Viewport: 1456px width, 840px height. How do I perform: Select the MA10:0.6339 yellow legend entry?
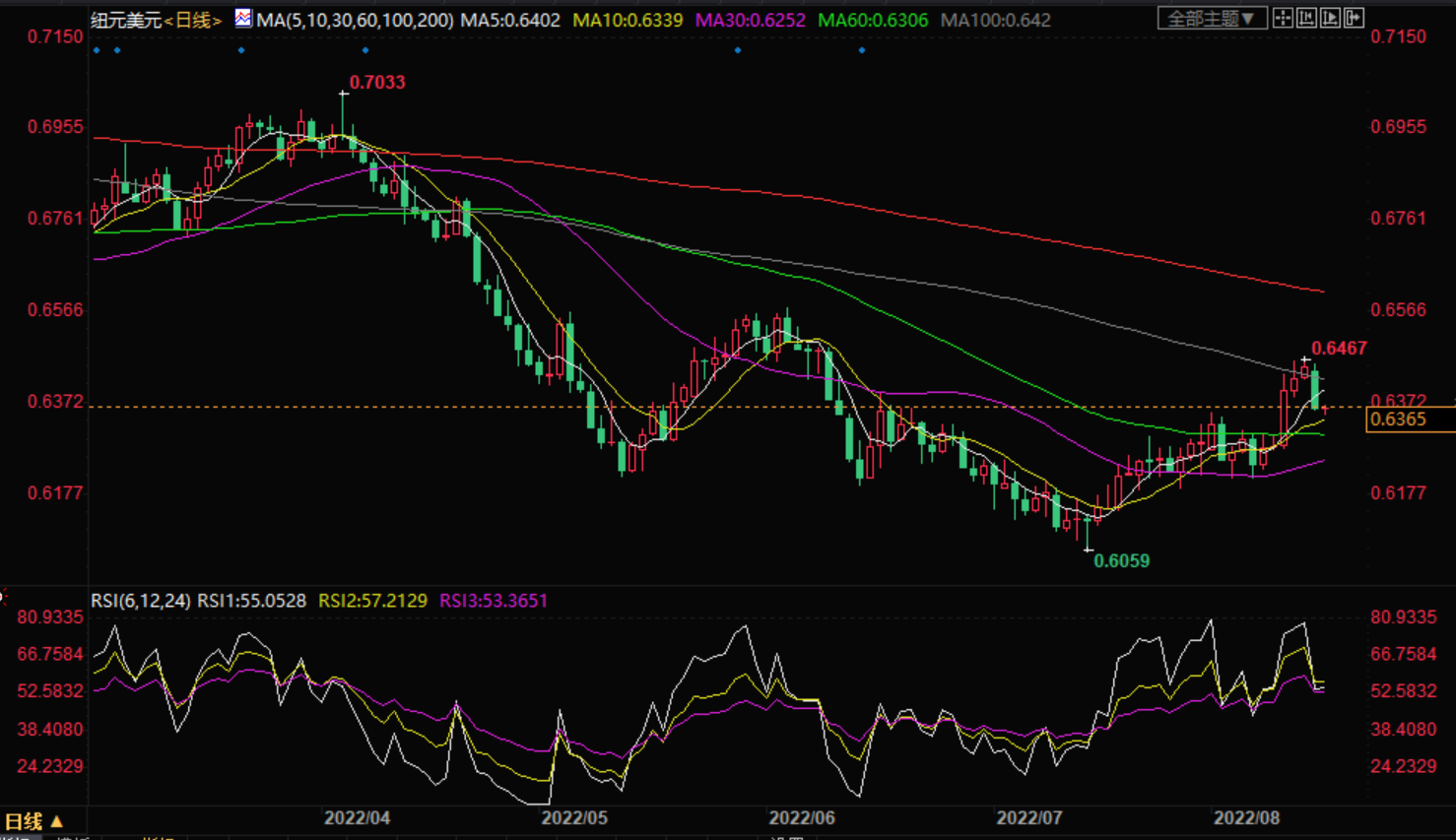628,20
